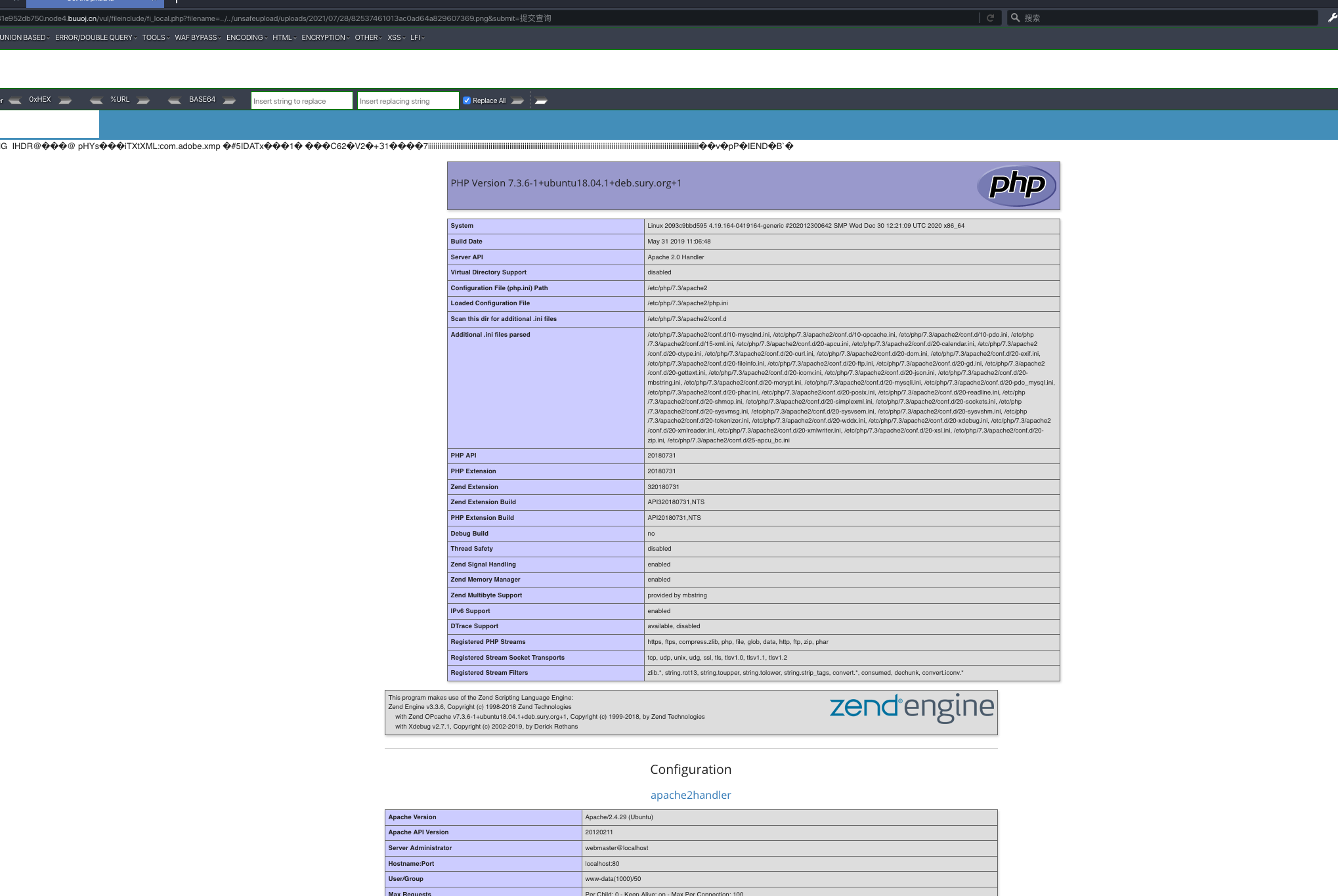Viewport: 1338px width, 896px height.
Task: Click the arrow icon after the dashed separator
Action: pos(541,100)
